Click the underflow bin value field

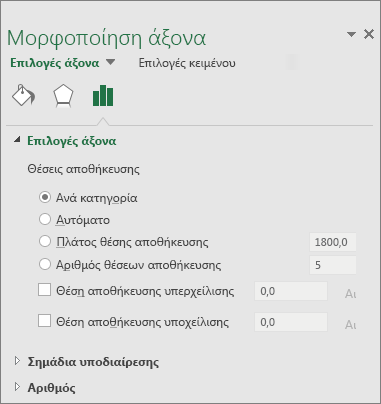click(291, 322)
